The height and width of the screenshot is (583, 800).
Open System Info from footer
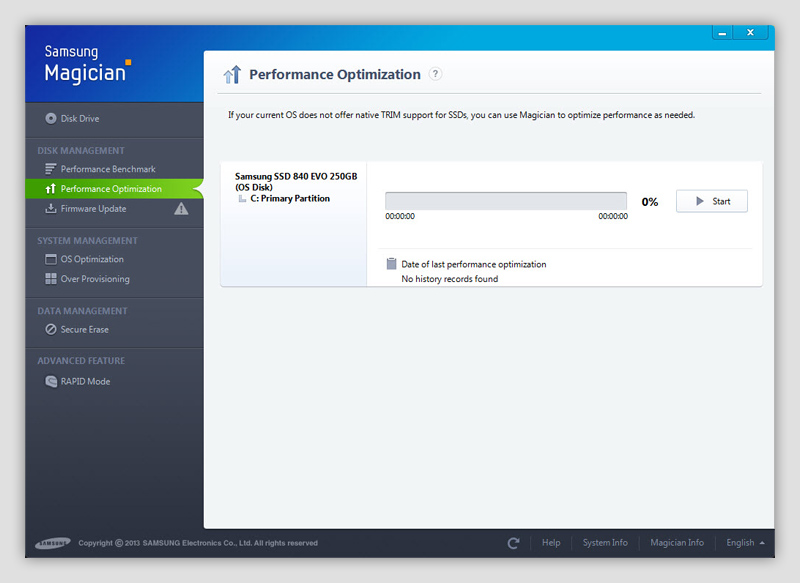(x=605, y=543)
